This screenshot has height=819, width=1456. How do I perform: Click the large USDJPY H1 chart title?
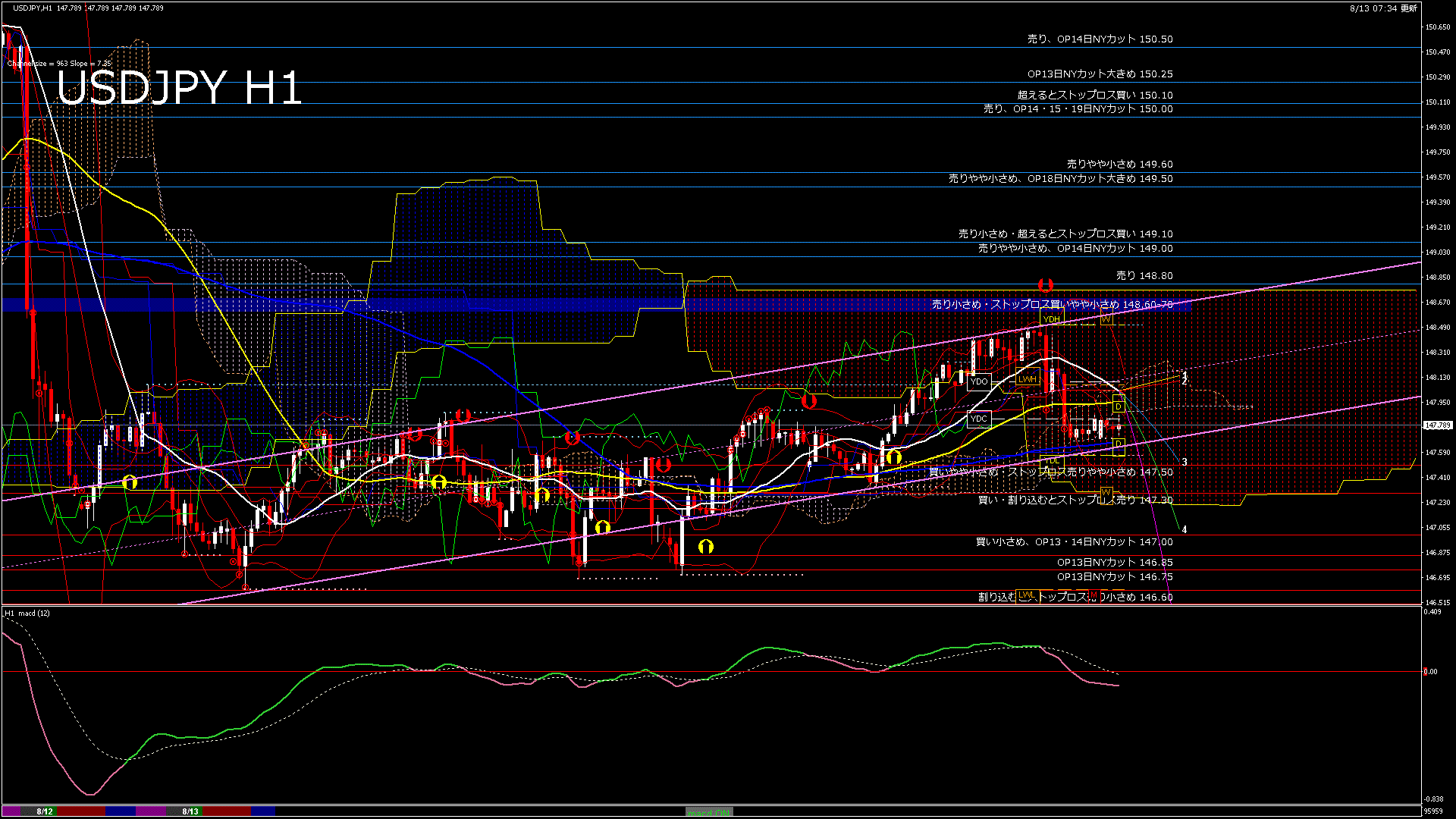pyautogui.click(x=179, y=88)
